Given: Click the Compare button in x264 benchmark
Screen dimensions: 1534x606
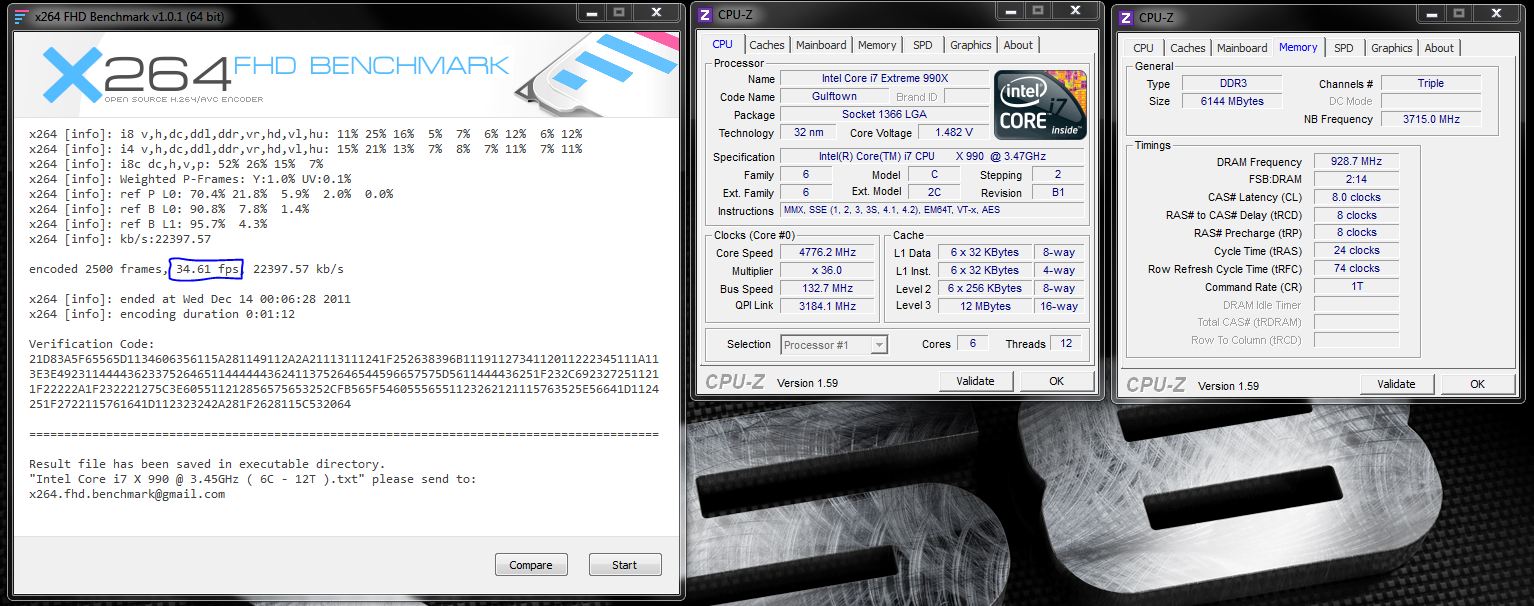Looking at the screenshot, I should click(531, 565).
